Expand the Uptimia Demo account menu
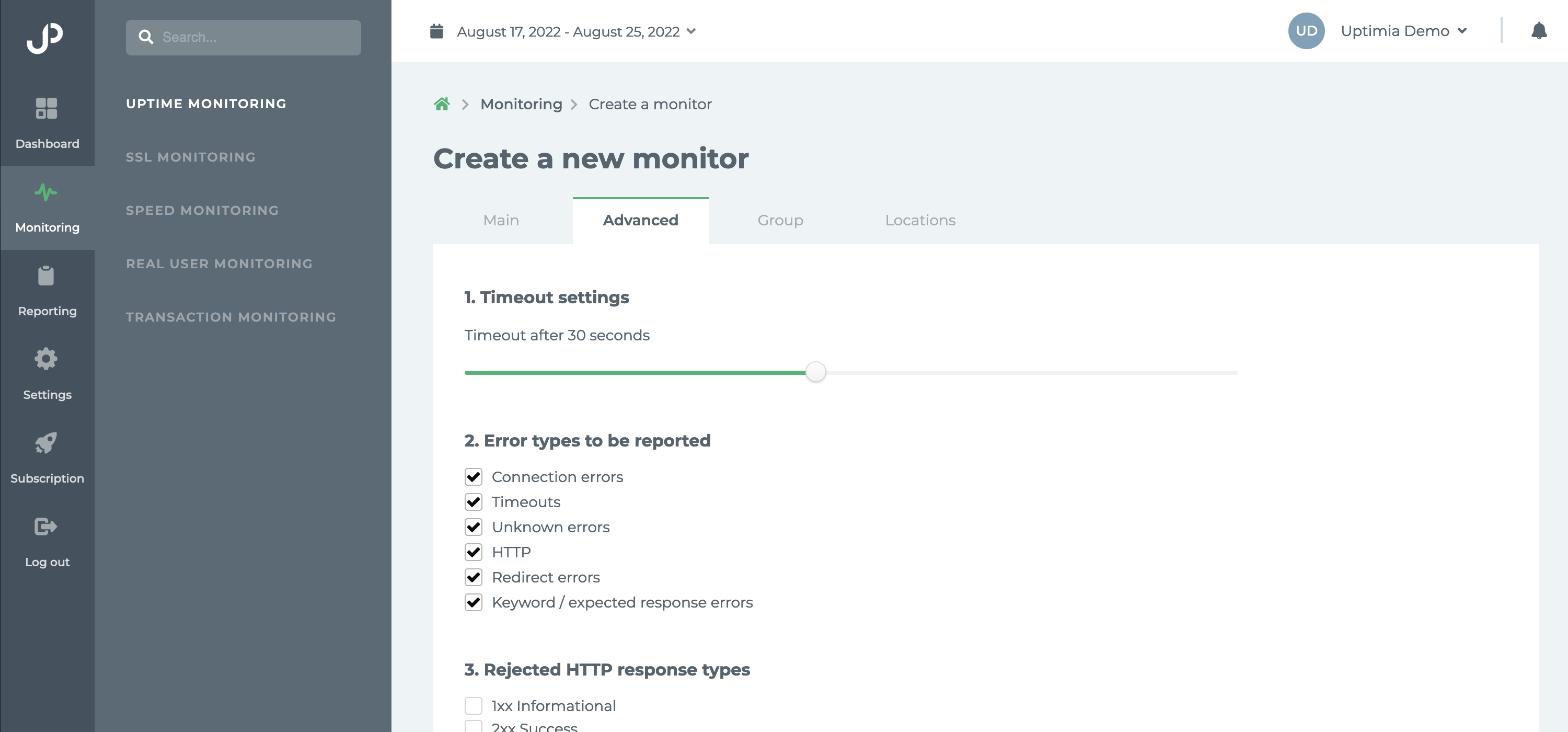This screenshot has height=732, width=1568. 1462,31
